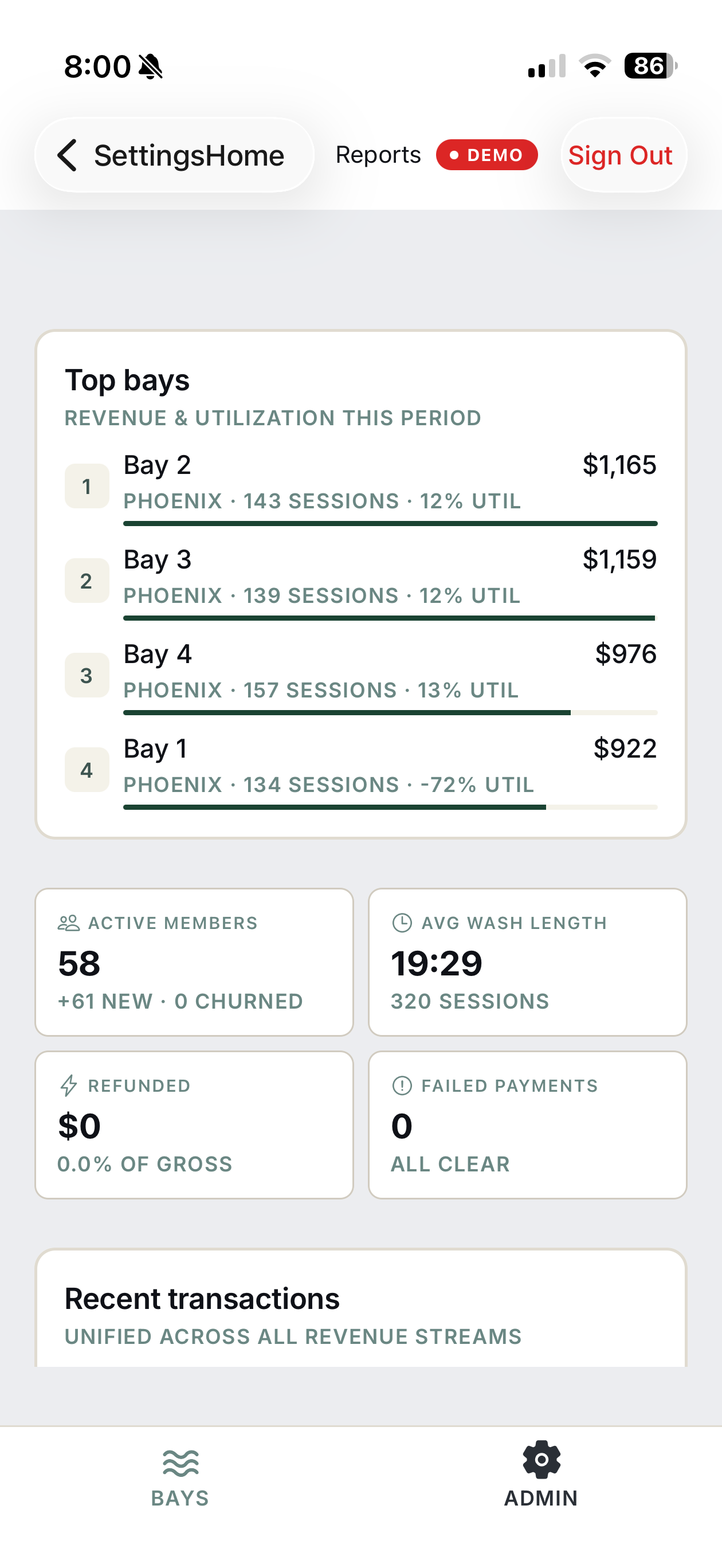Tap the red DEMO badge
Image resolution: width=722 pixels, height=1568 pixels.
486,155
